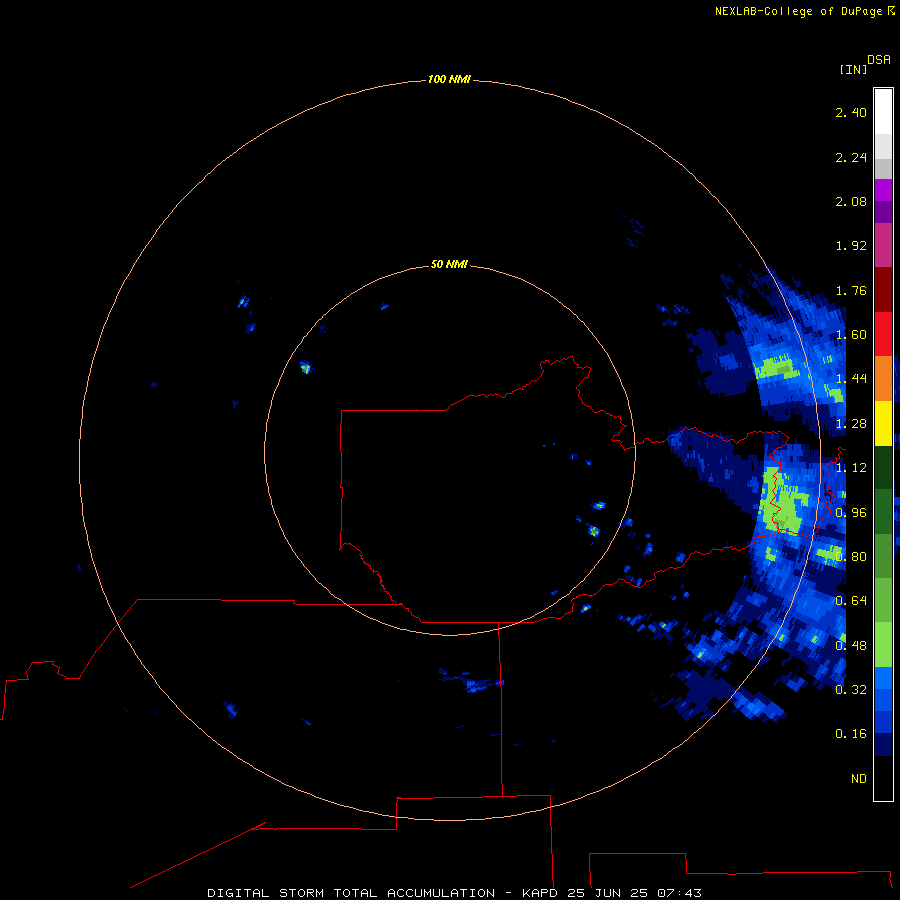Select the 2.08 legend value
Image resolution: width=900 pixels, height=900 pixels.
pos(851,201)
